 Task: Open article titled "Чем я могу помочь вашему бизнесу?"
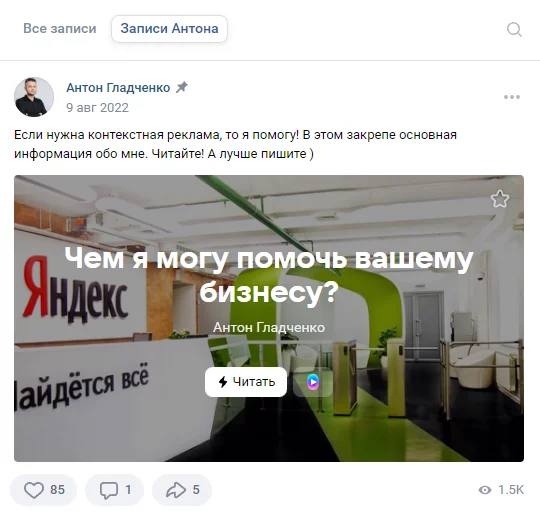269,275
